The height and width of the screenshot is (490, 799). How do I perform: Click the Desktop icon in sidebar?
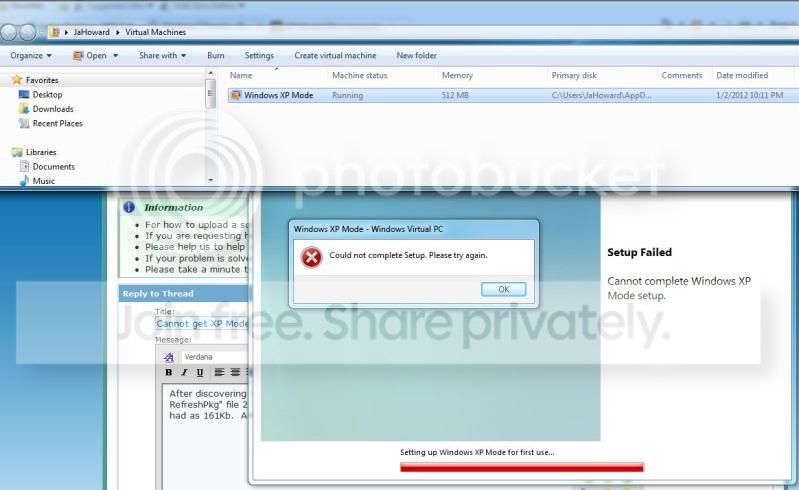(x=23, y=94)
